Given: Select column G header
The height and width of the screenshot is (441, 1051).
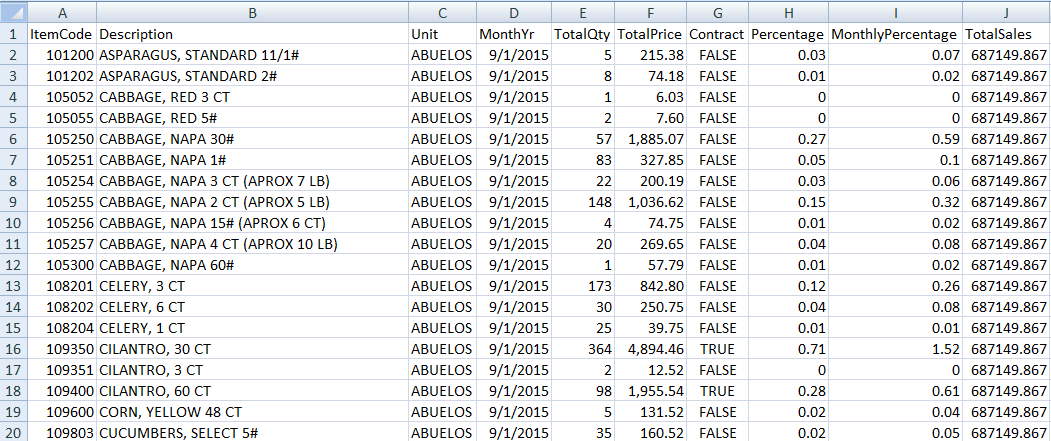Looking at the screenshot, I should coord(717,12).
